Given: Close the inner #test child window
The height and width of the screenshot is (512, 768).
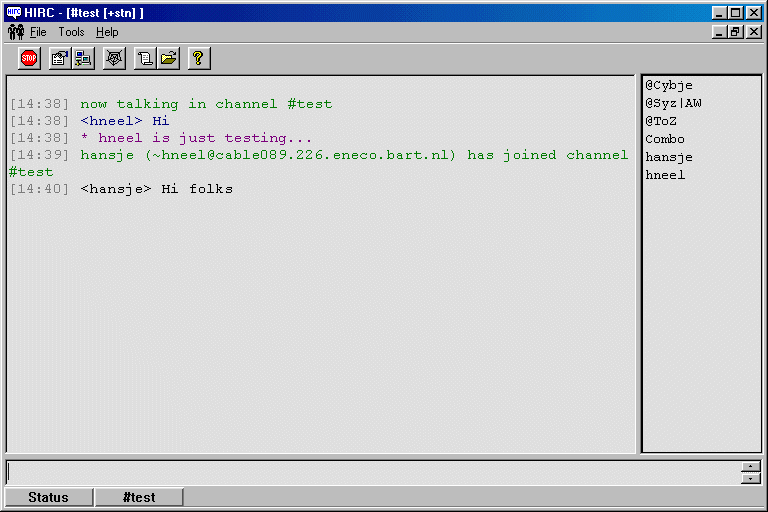Looking at the screenshot, I should pos(754,32).
